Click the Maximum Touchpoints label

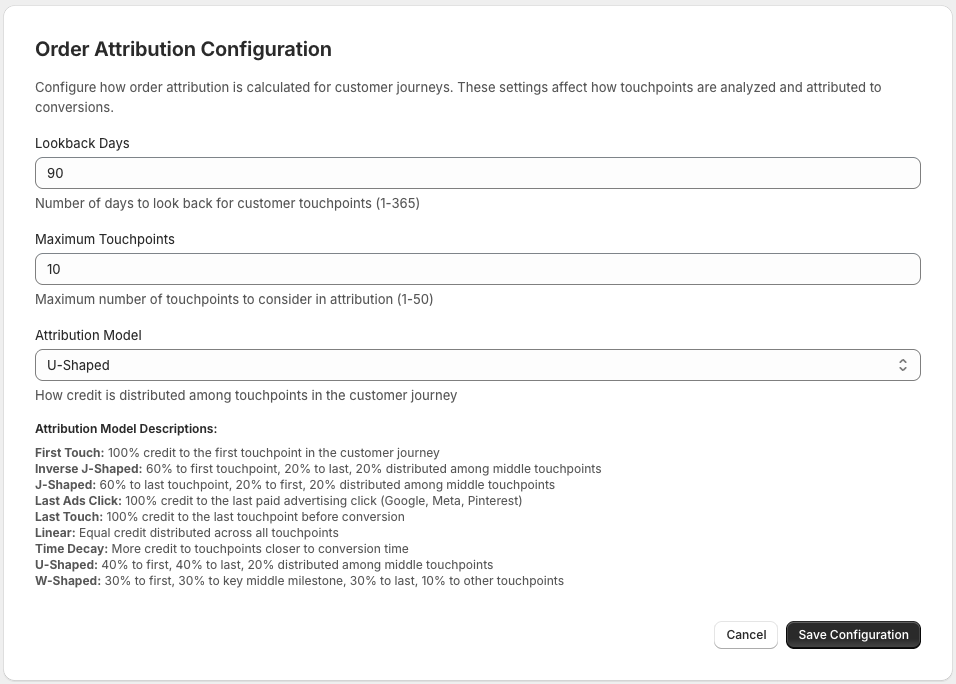tap(104, 239)
